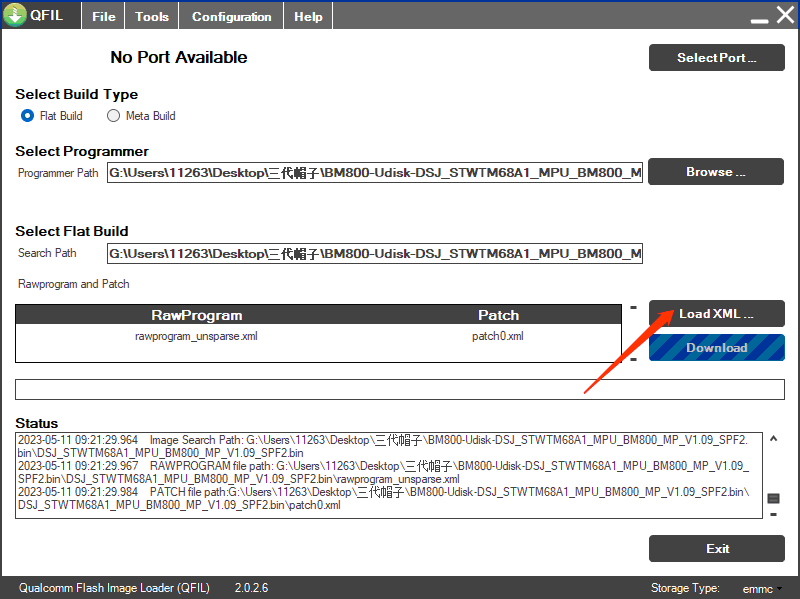Viewport: 800px width, 599px height.
Task: Open the Tools menu
Action: pyautogui.click(x=152, y=17)
